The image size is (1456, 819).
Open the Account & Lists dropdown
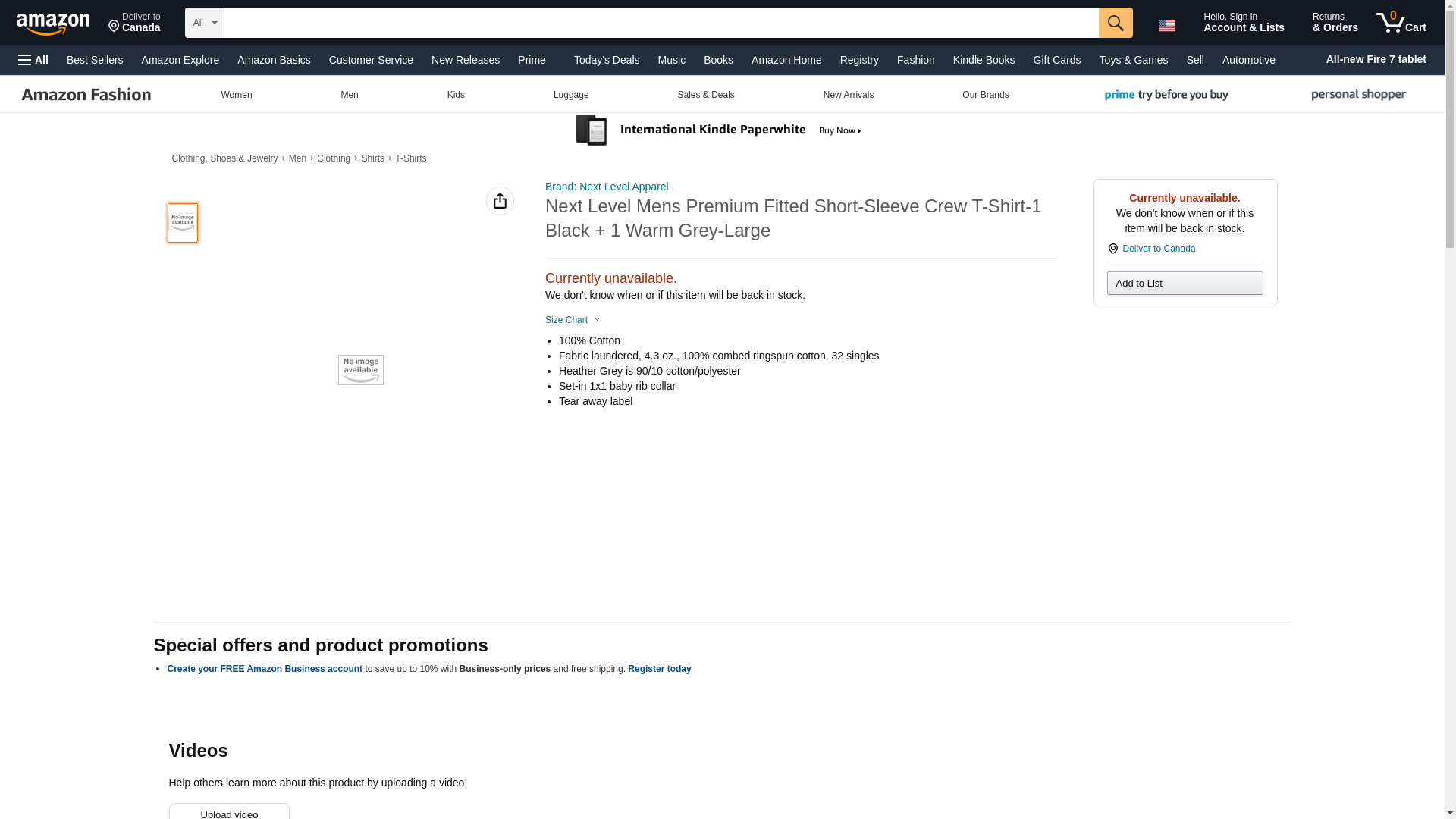coord(1243,23)
